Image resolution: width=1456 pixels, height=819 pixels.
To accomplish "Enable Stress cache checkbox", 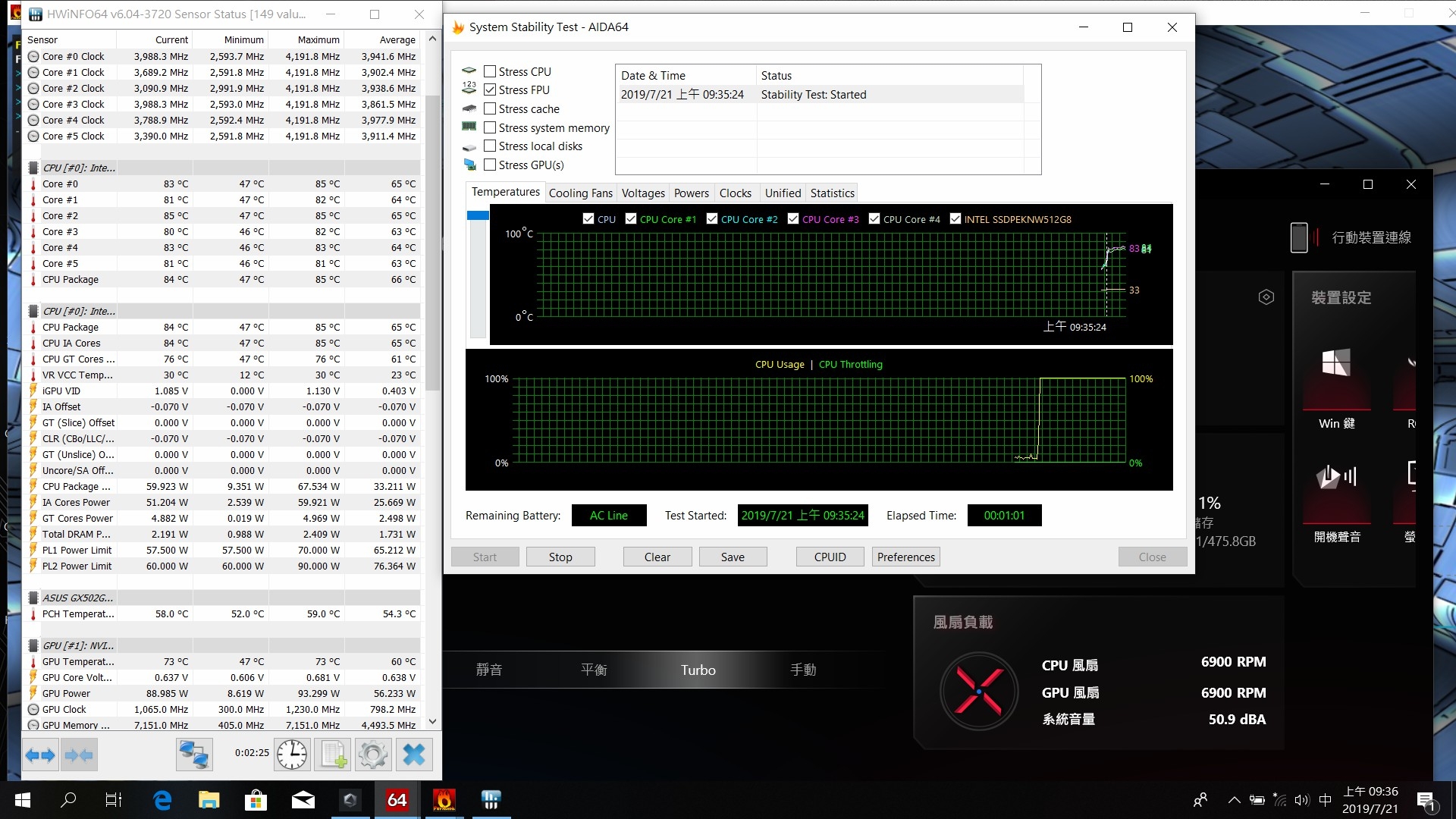I will tap(490, 108).
